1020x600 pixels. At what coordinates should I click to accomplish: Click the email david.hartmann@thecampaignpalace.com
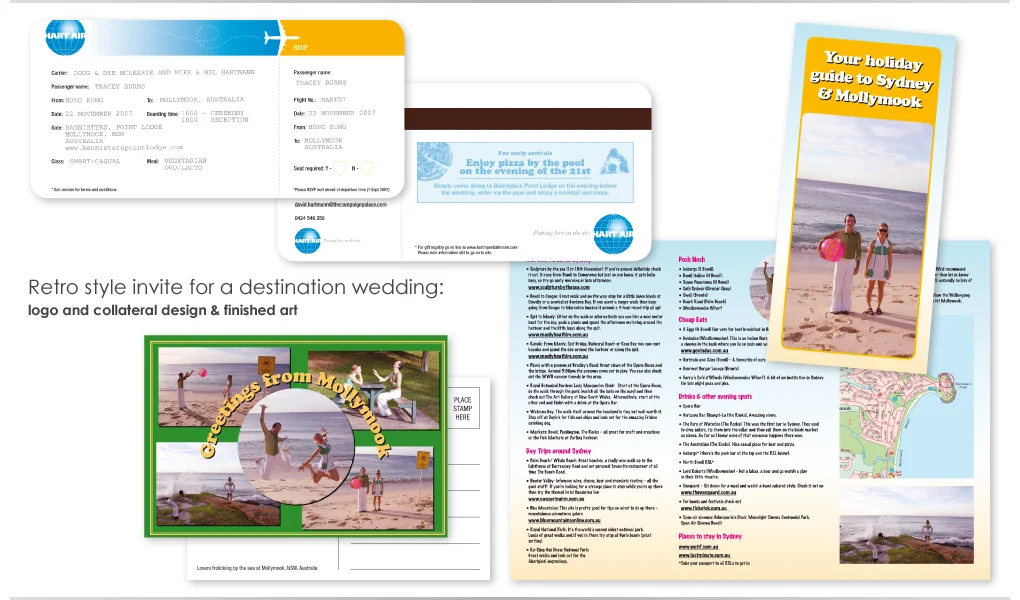340,204
